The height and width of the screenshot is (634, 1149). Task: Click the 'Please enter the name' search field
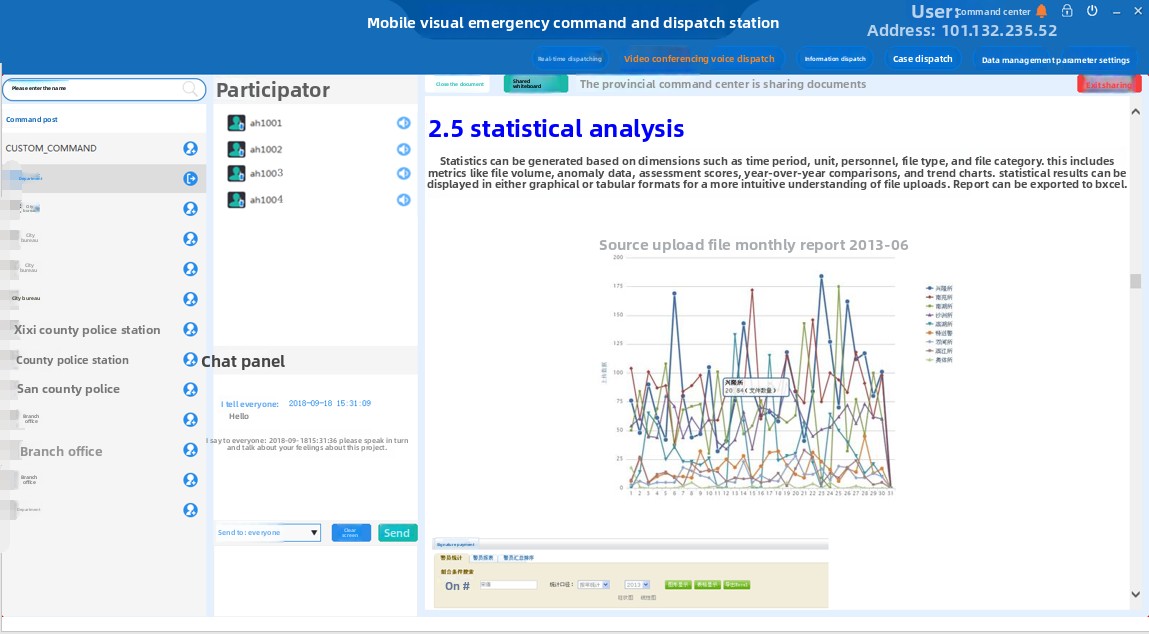[x=95, y=88]
